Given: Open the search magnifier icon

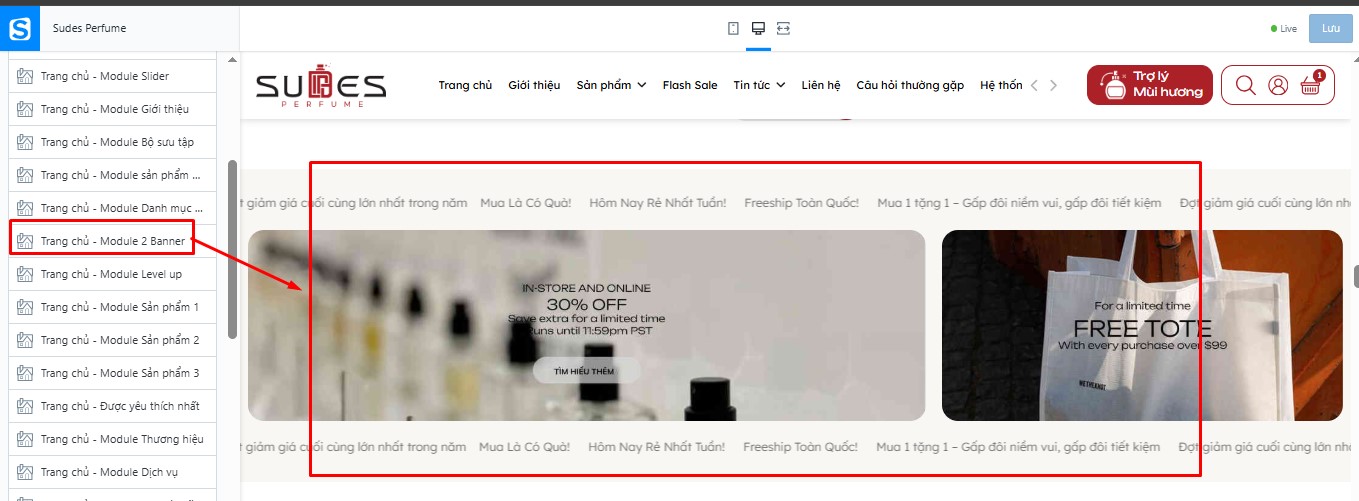Looking at the screenshot, I should pyautogui.click(x=1245, y=85).
